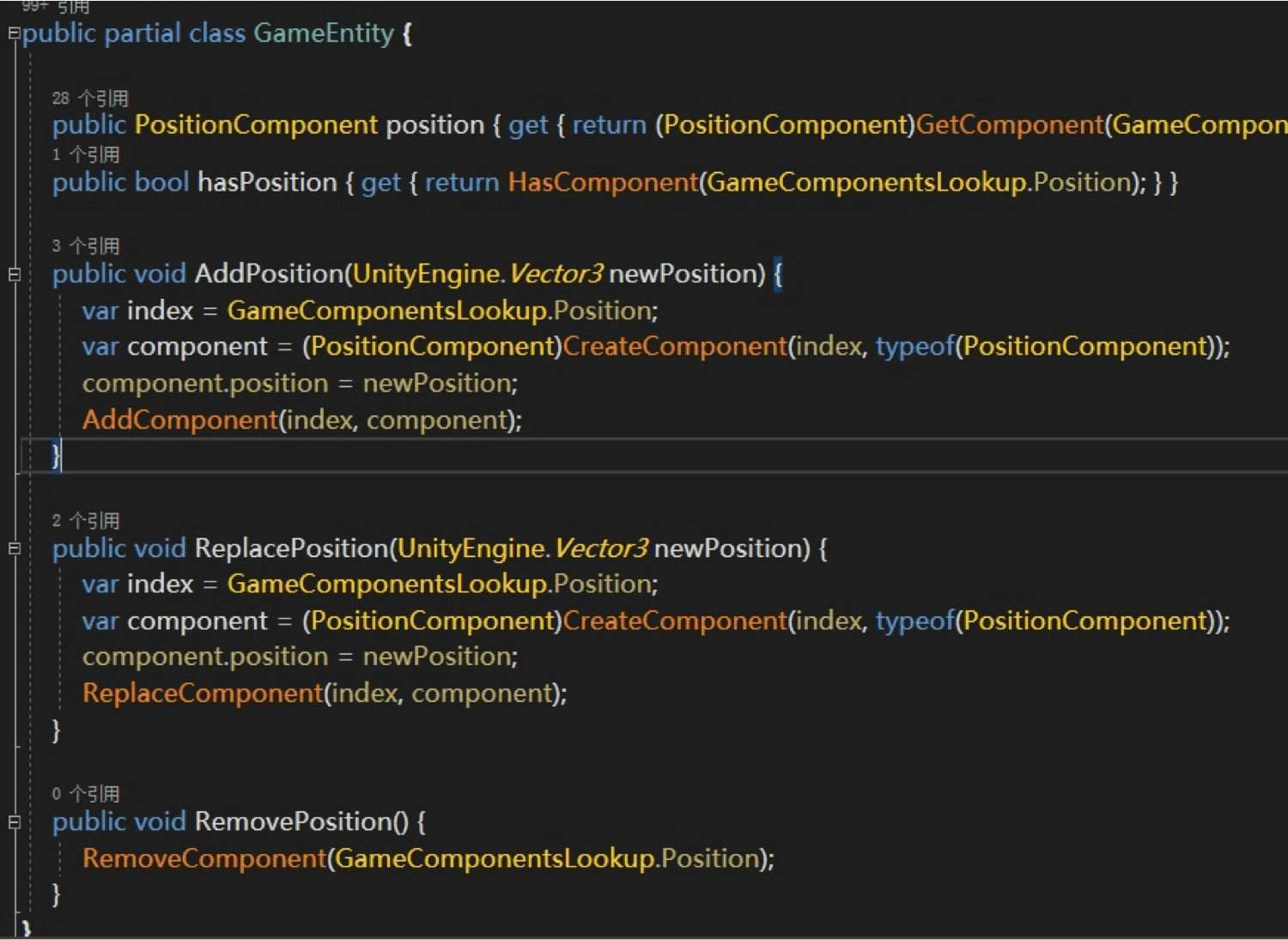
Task: Click CreateComponent inside the ReplacePosition method
Action: coord(675,621)
